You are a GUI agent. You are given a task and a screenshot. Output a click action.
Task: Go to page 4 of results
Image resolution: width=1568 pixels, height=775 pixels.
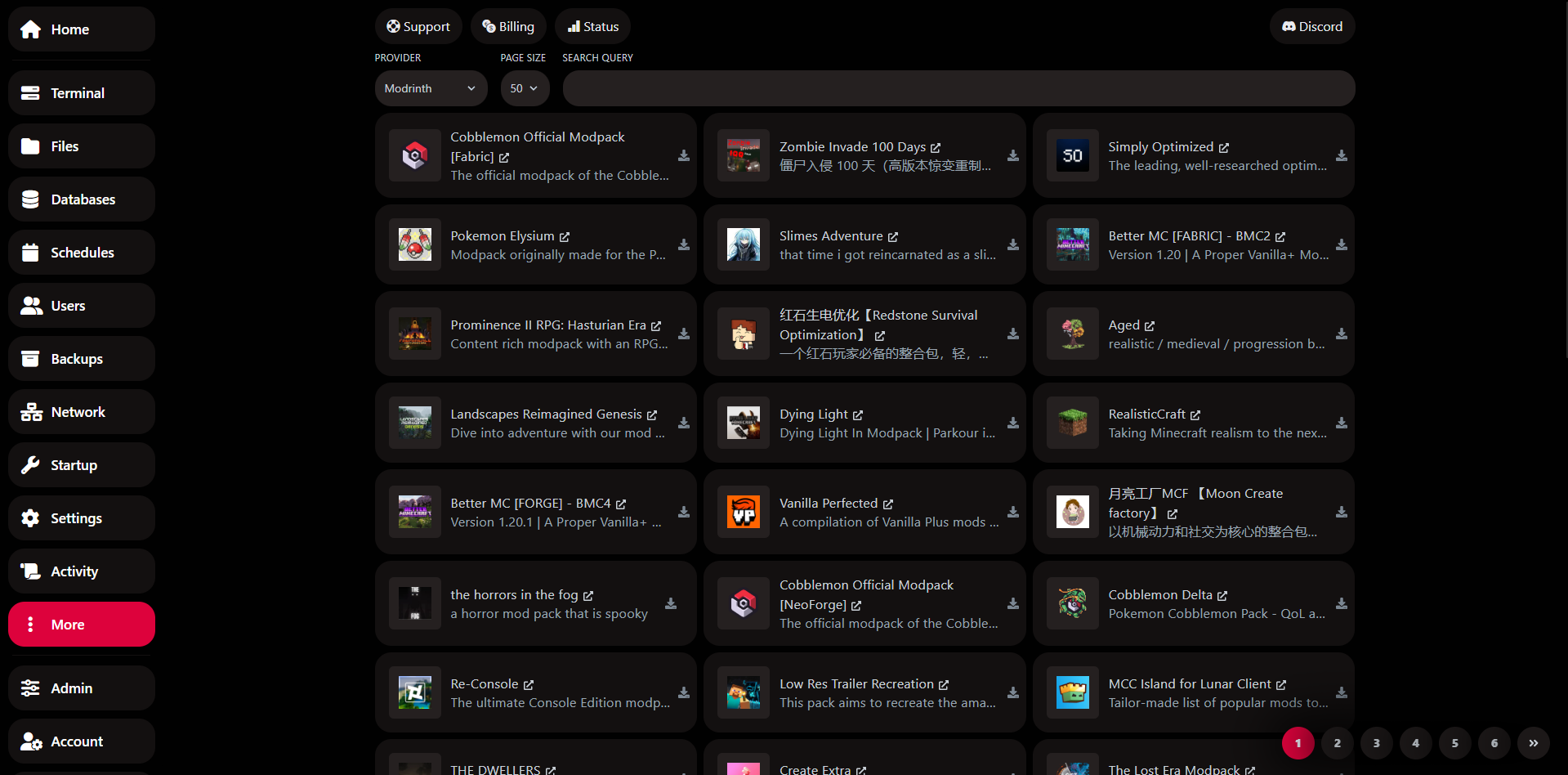tap(1416, 743)
